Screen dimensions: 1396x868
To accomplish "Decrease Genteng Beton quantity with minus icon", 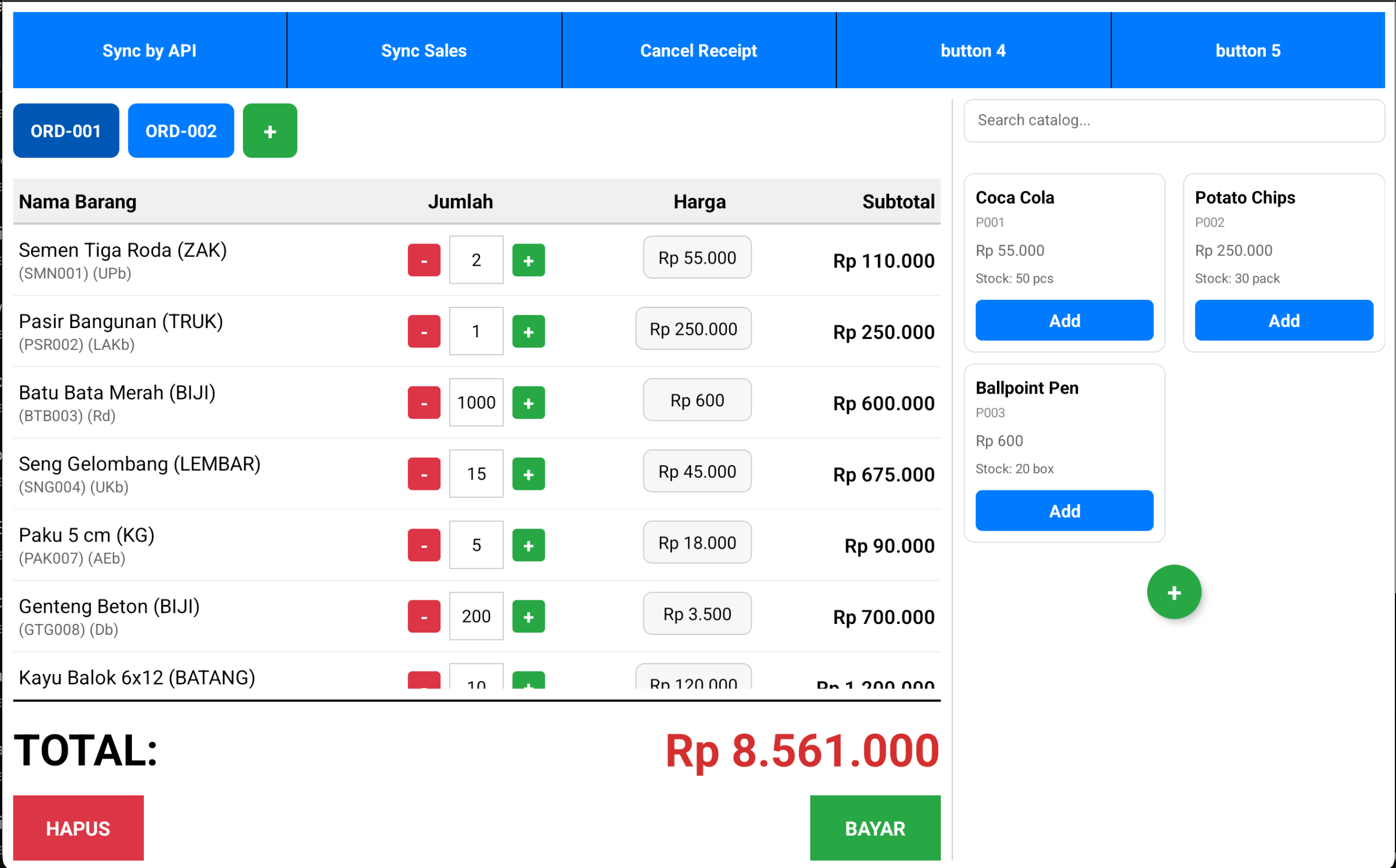I will point(423,615).
